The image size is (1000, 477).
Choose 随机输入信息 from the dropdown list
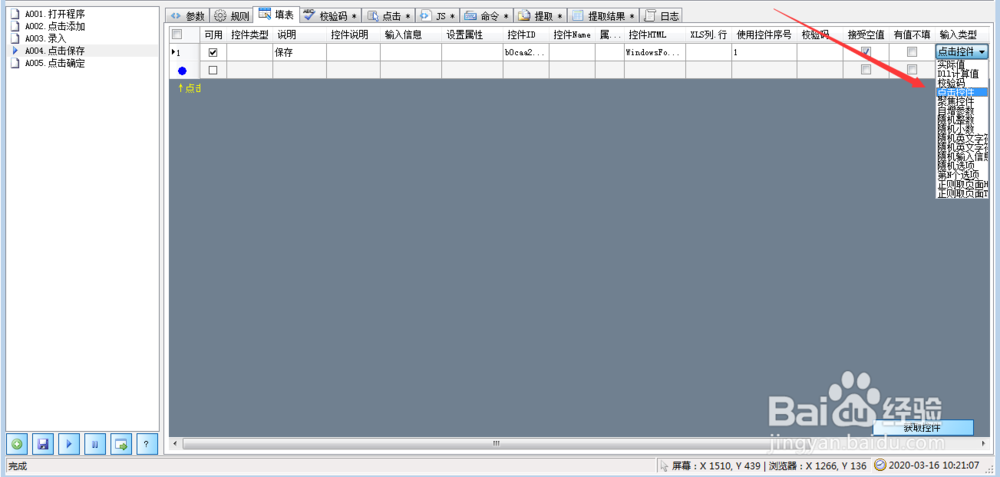coord(962,156)
